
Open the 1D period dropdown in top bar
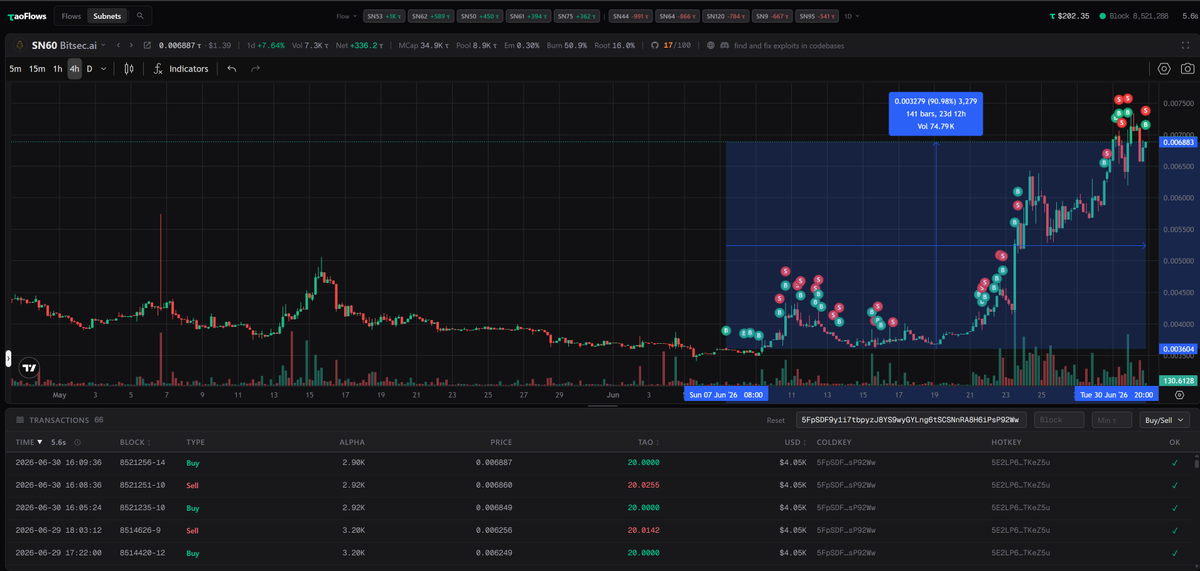pyautogui.click(x=851, y=16)
